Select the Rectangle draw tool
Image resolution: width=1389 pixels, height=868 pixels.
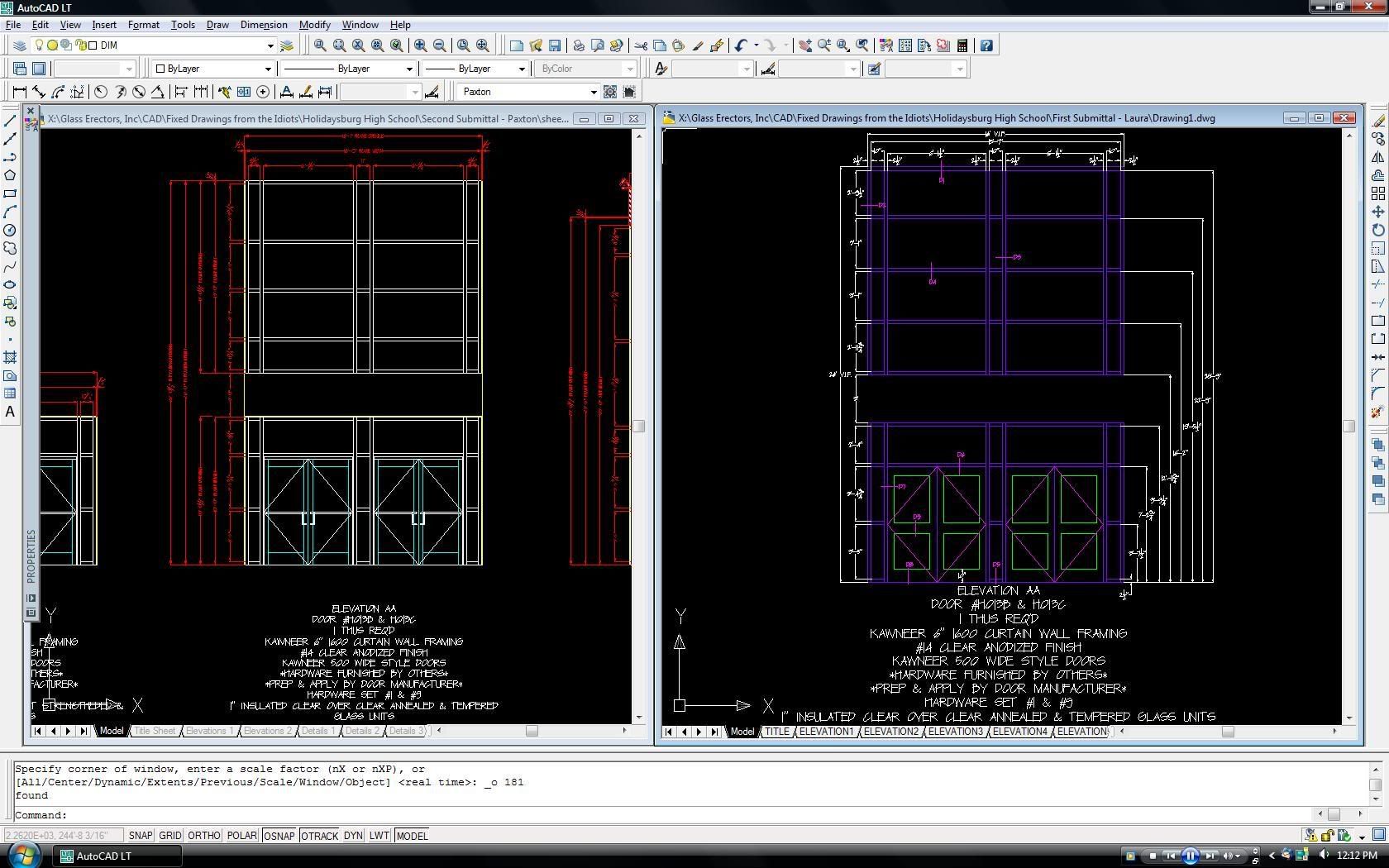click(10, 193)
